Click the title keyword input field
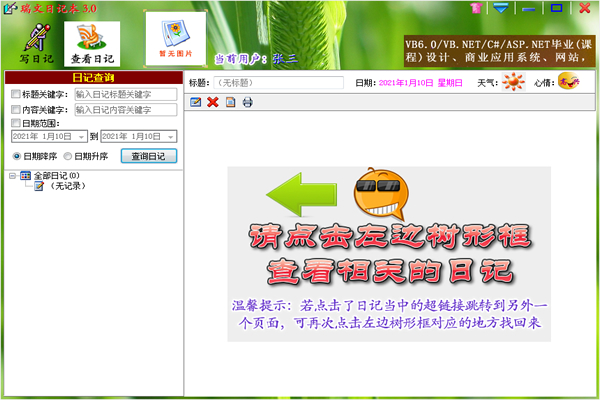600x400 pixels. point(126,95)
